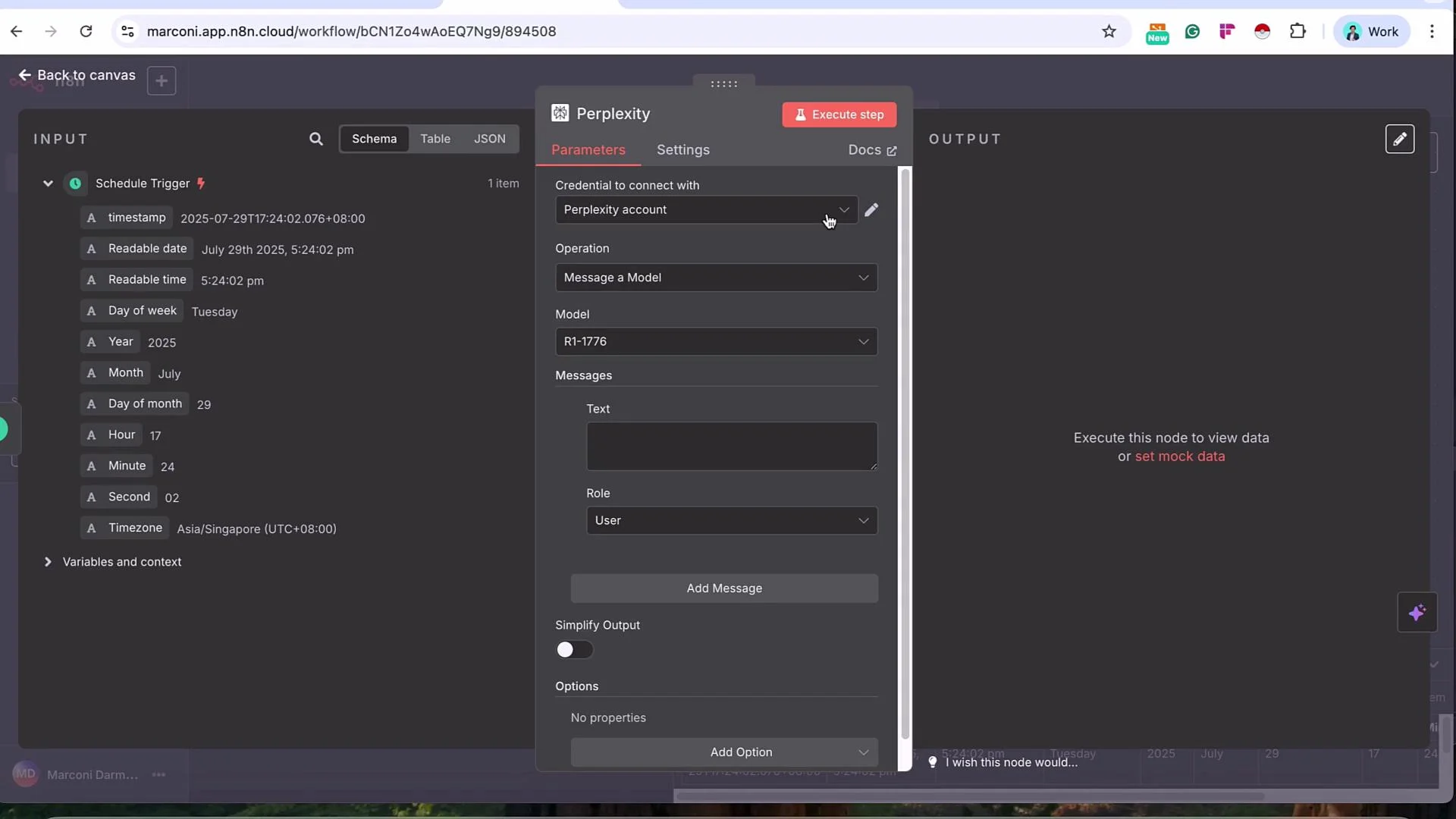The height and width of the screenshot is (819, 1456).
Task: Open the Add Option dropdown
Action: coord(724,752)
